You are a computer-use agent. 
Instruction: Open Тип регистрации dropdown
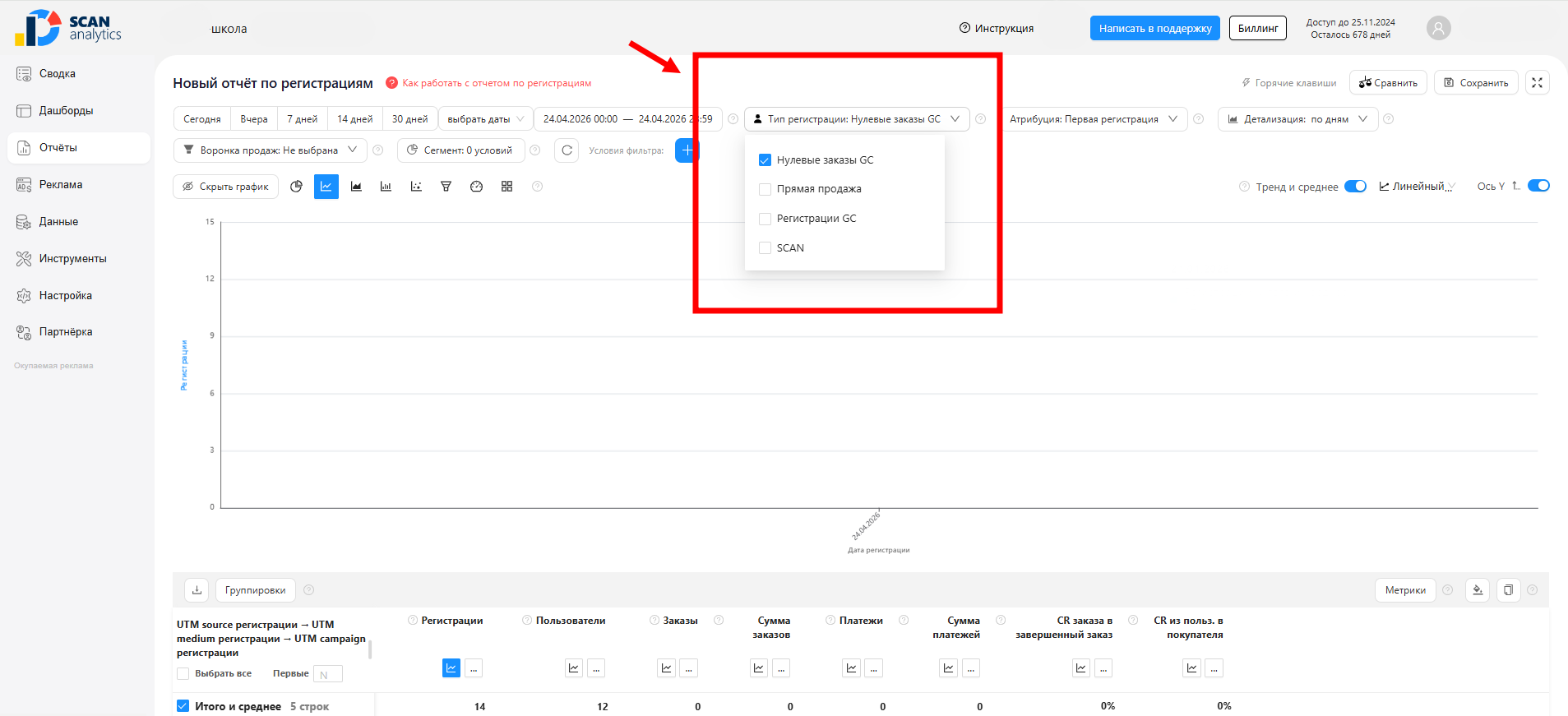pyautogui.click(x=857, y=119)
